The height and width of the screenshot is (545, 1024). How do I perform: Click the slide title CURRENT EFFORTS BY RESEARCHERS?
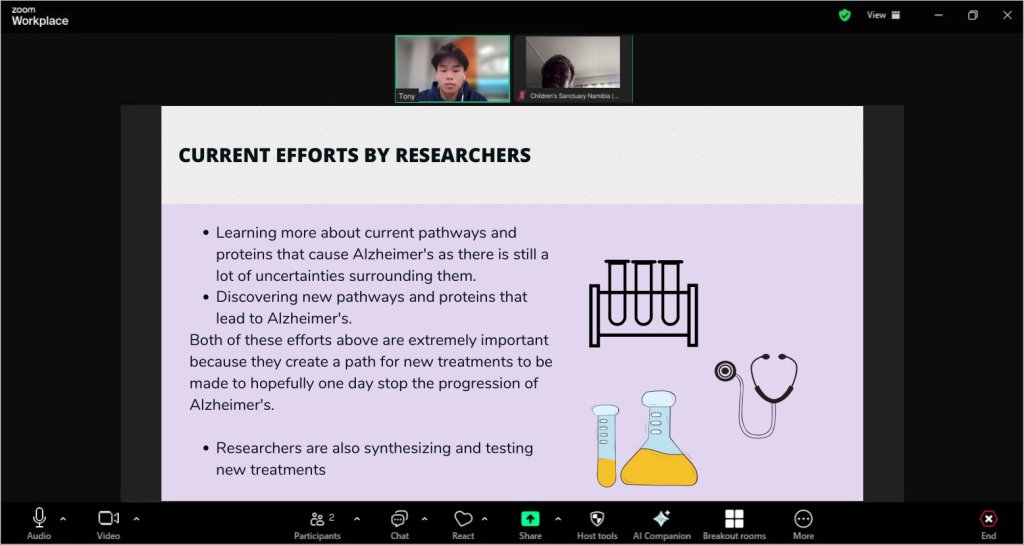355,155
